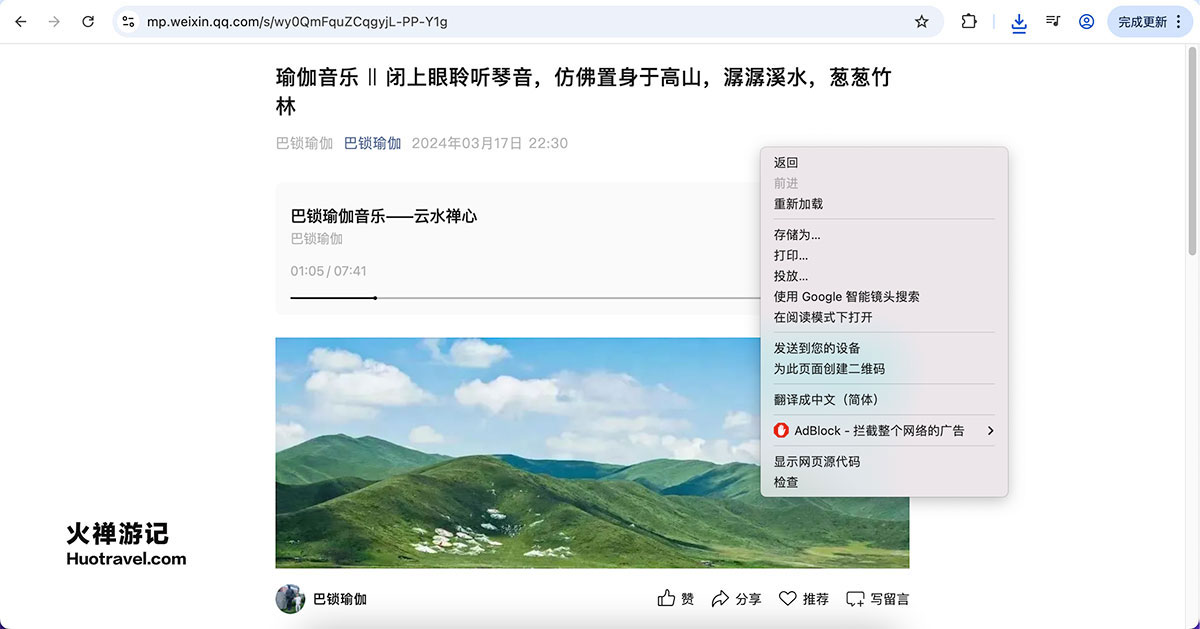Click the page reload icon

click(88, 20)
